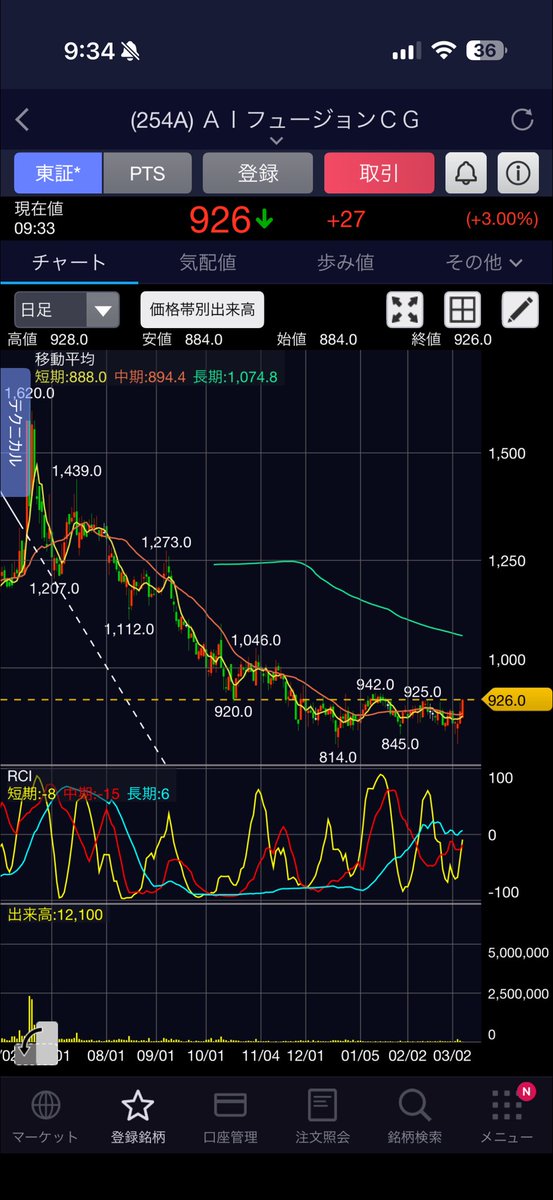Switch to the PTS market toggle
Screen dimensions: 553x1200
[147, 173]
